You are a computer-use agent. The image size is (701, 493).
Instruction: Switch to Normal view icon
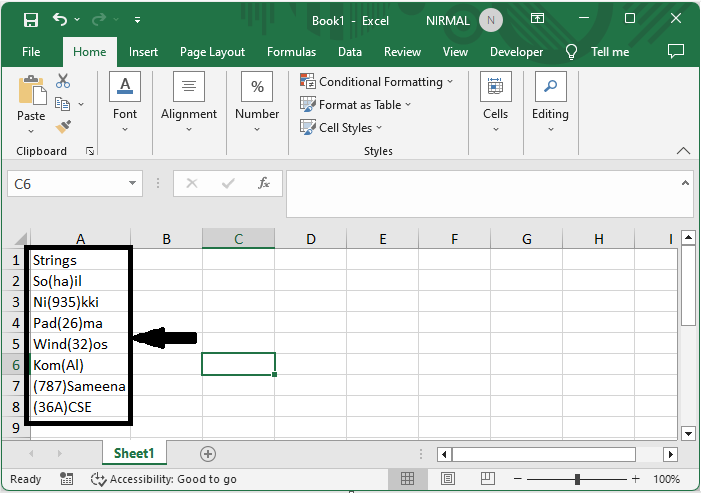407,479
